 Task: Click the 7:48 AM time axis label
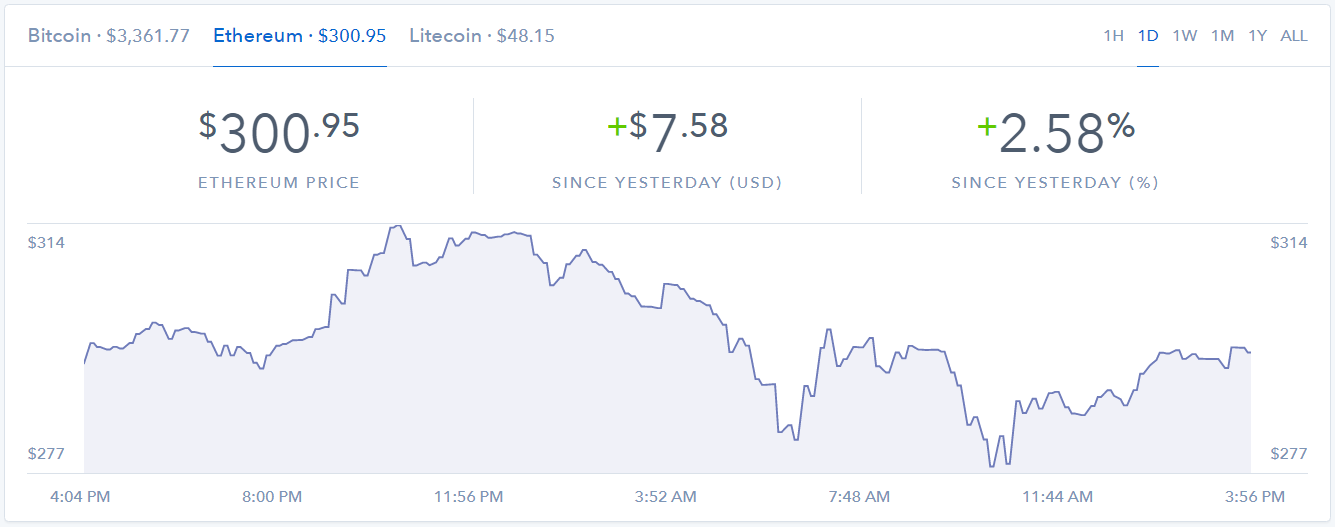pyautogui.click(x=859, y=497)
